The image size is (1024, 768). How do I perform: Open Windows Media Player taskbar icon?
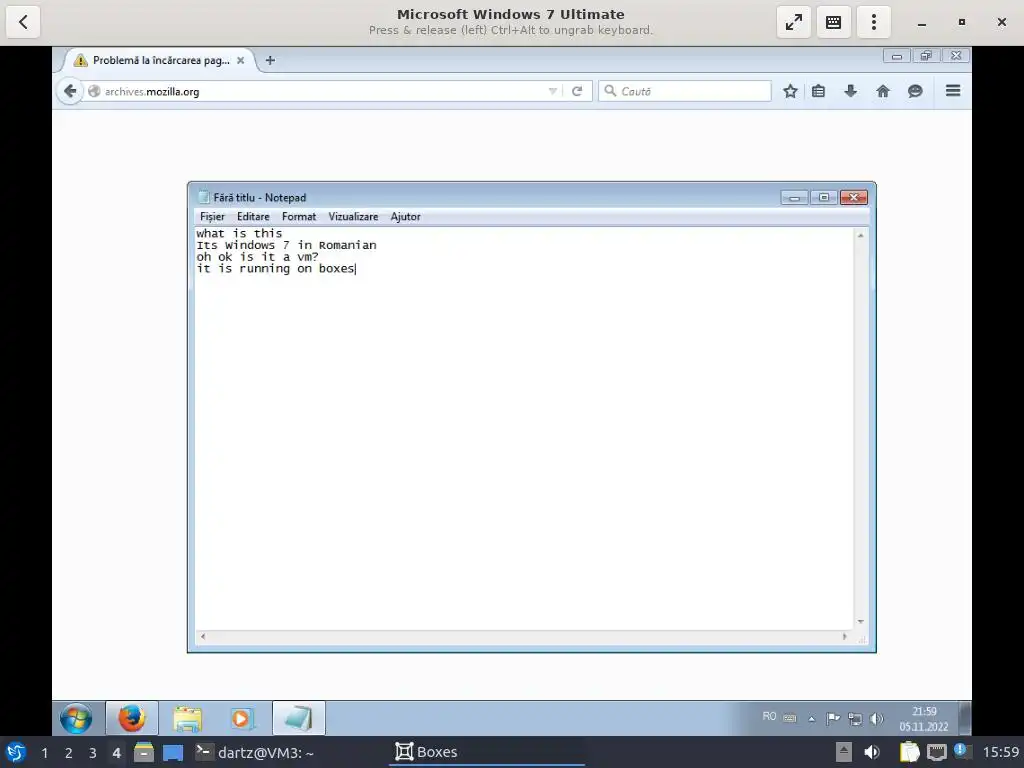click(x=242, y=718)
